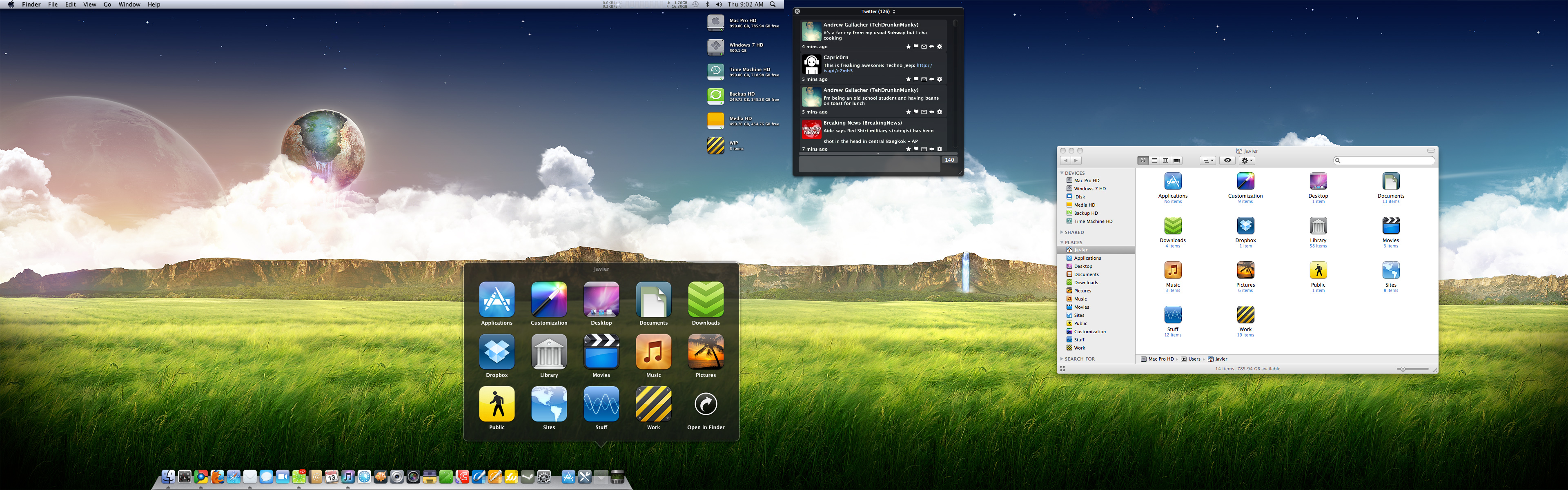Open Address Book from the Dock
This screenshot has height=490, width=1568.
point(315,477)
